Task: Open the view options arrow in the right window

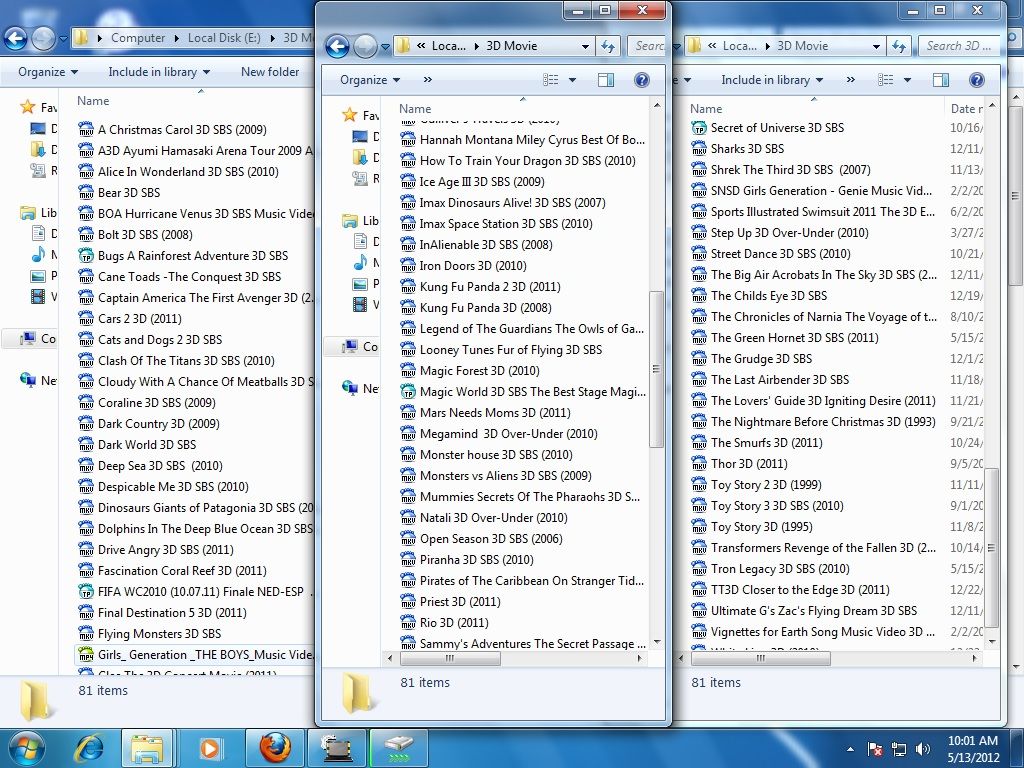Action: tap(907, 80)
